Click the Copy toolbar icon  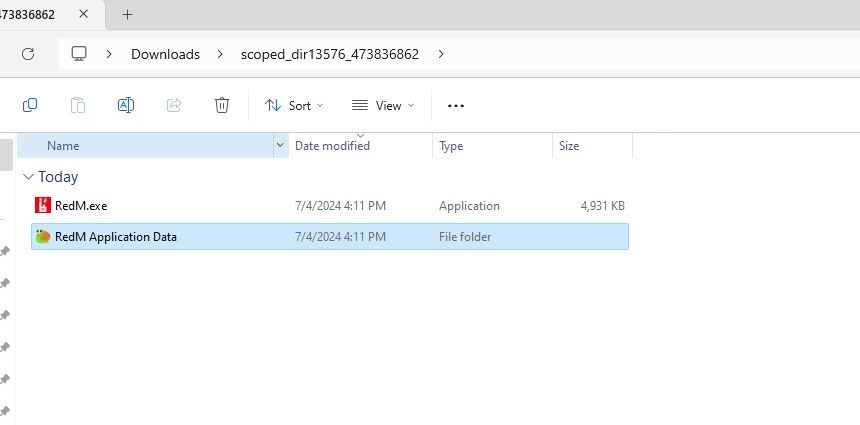30,105
